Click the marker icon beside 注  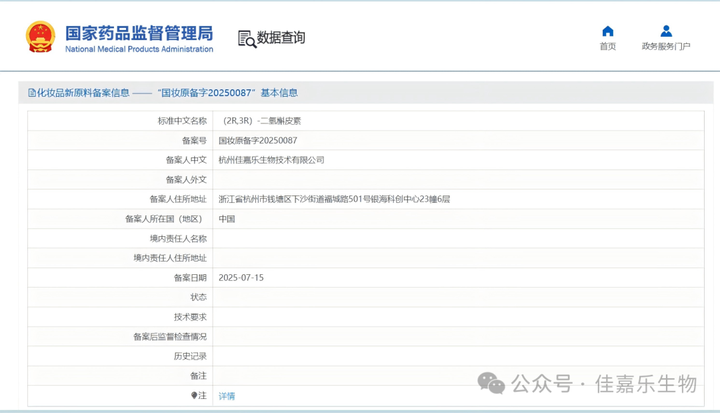tap(194, 396)
